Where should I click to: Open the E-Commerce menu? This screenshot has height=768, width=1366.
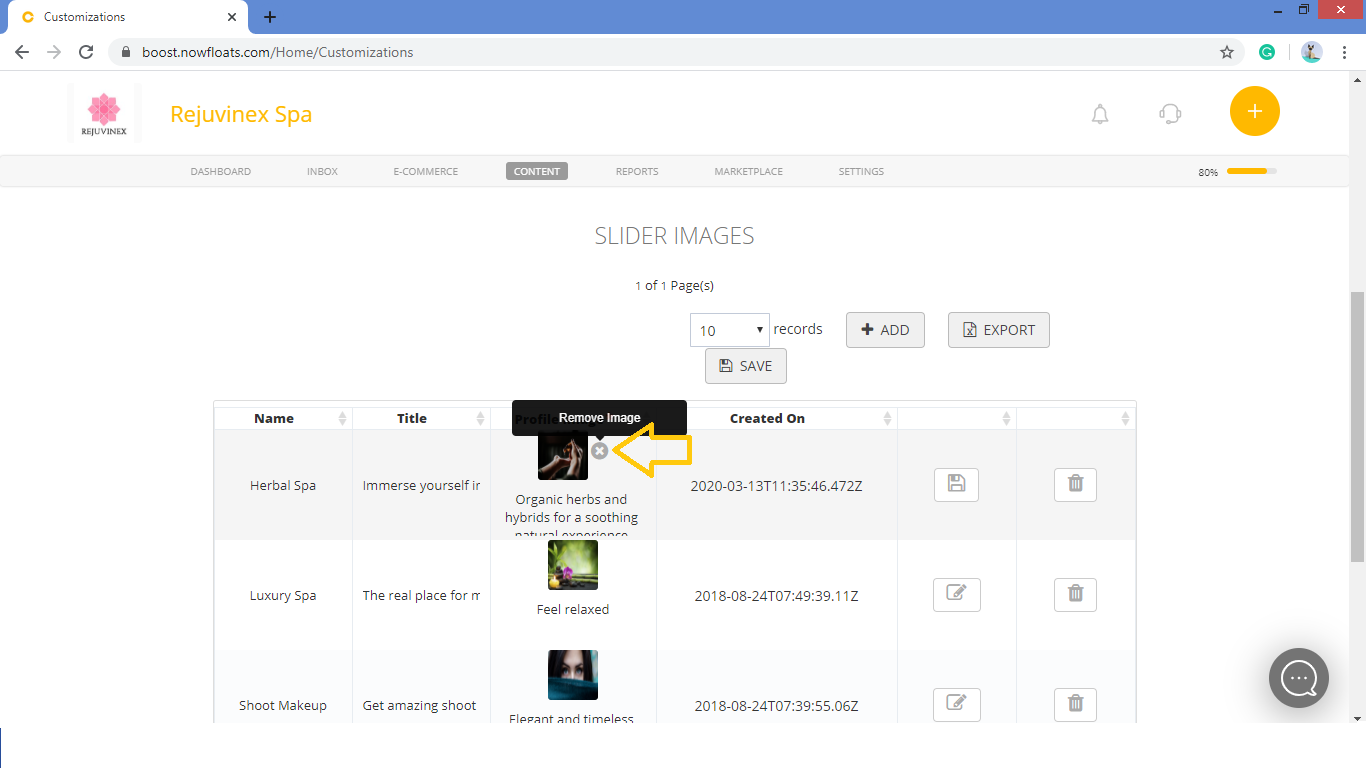pos(426,171)
